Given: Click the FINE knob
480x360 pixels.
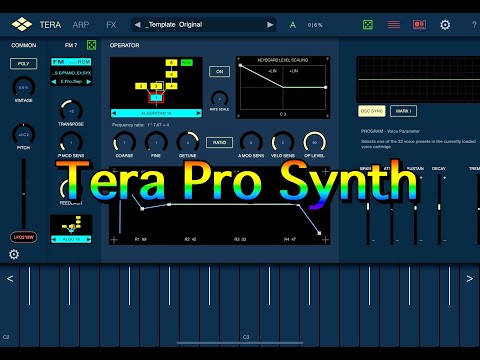Looking at the screenshot, I should click(156, 143).
